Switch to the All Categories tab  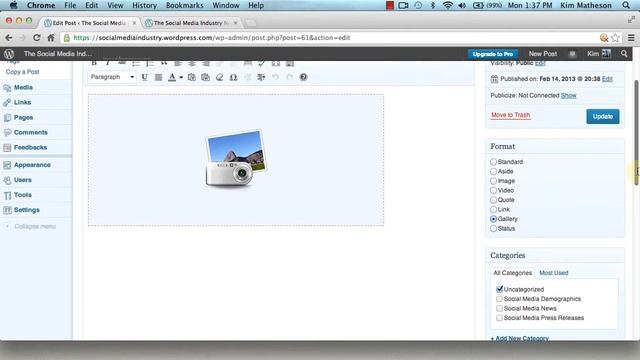pos(512,273)
